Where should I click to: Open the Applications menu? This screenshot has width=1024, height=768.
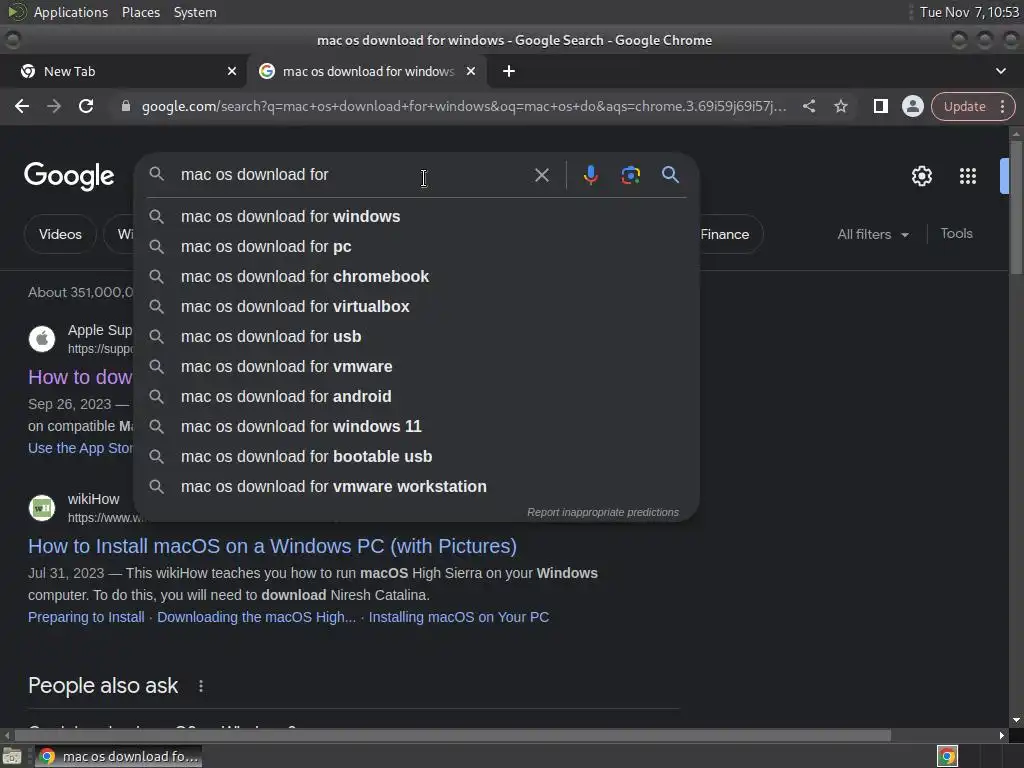[71, 12]
